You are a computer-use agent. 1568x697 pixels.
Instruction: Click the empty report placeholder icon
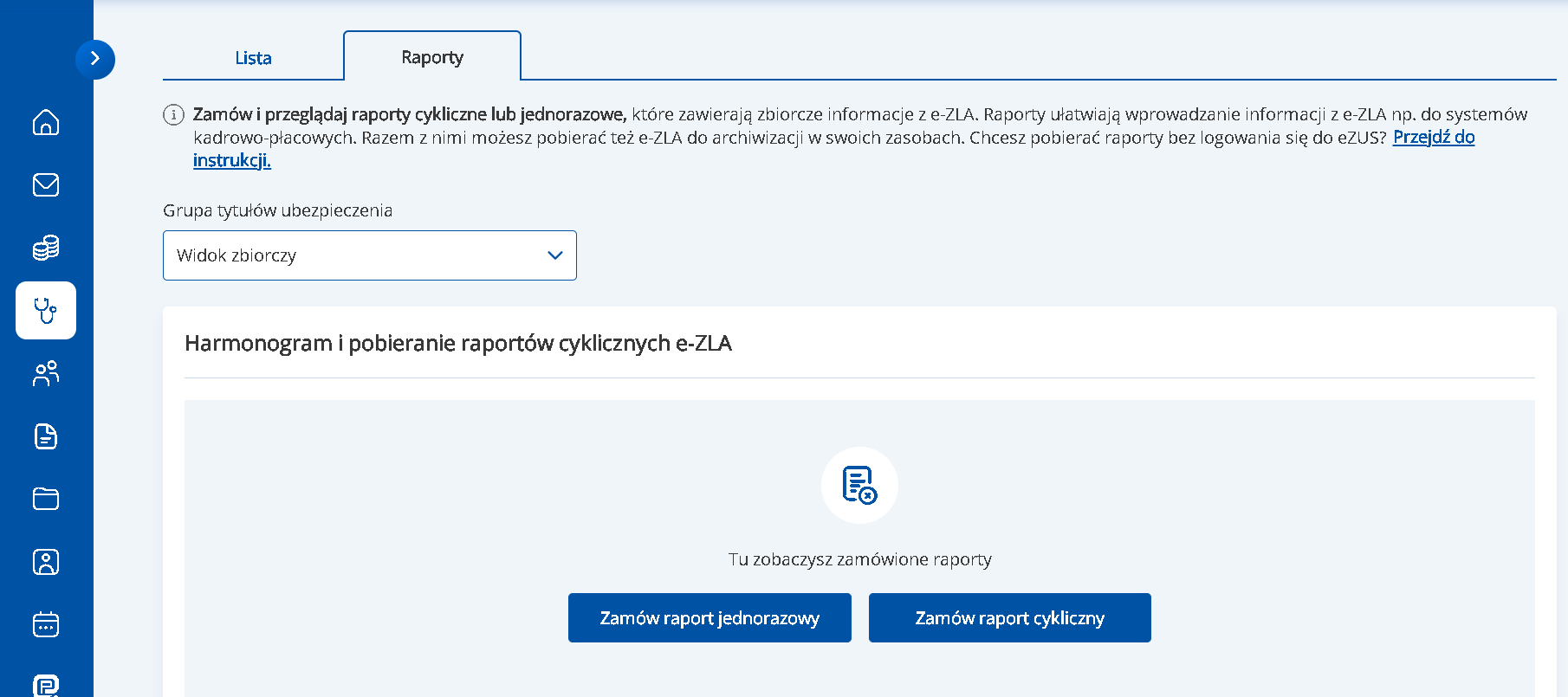[859, 485]
